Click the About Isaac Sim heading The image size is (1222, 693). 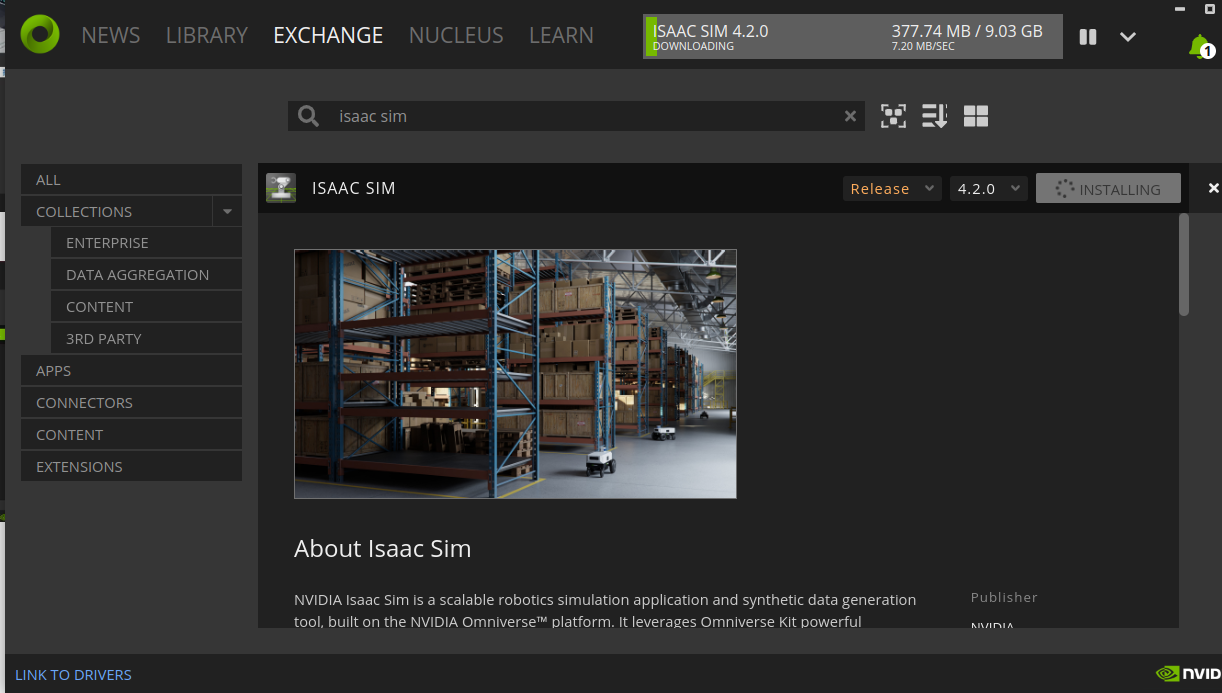pyautogui.click(x=382, y=549)
